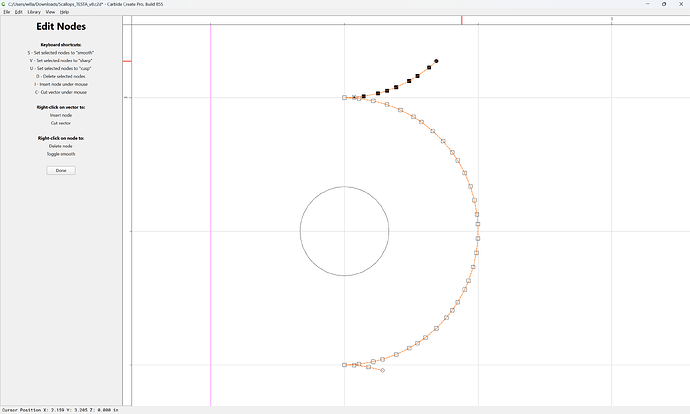Select the diamond end node of the lower curve
The height and width of the screenshot is (414, 690).
click(x=382, y=370)
